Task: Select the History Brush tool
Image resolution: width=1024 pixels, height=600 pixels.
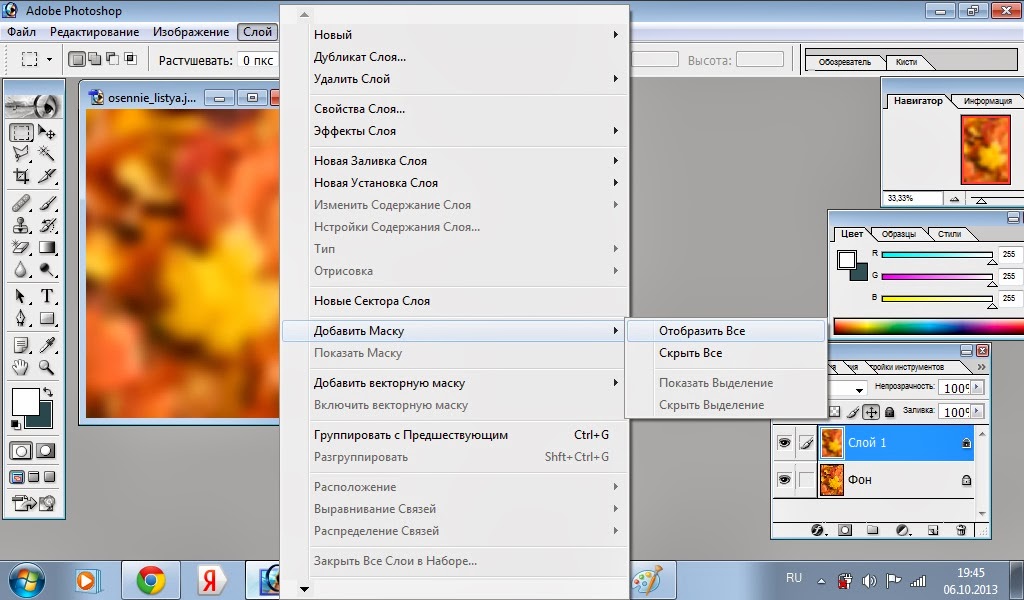Action: click(x=46, y=225)
